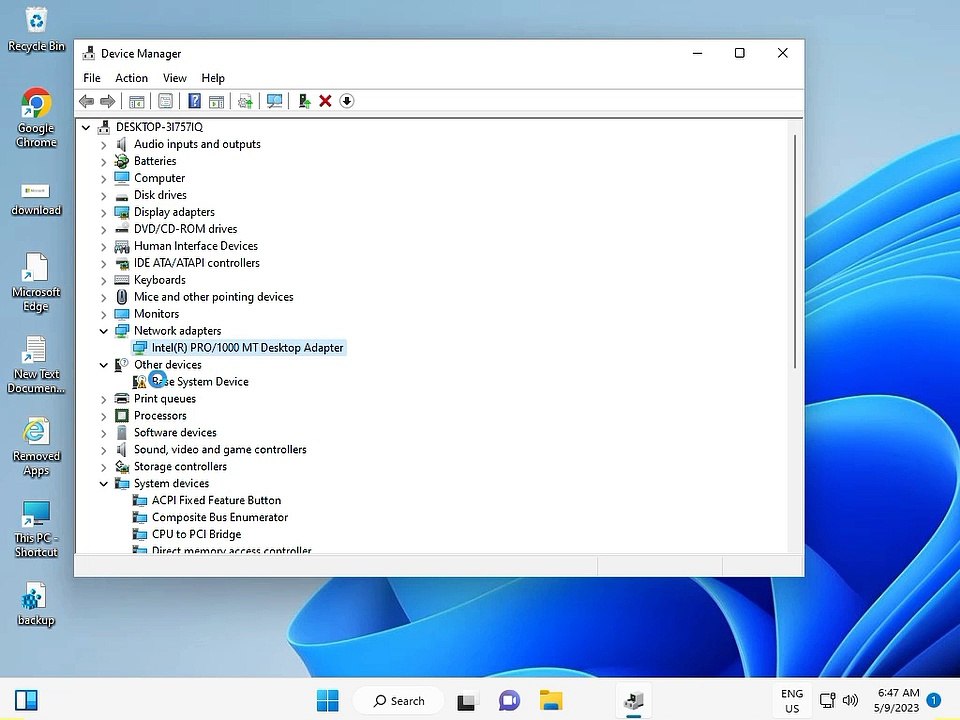Open the Help menu

coord(213,78)
